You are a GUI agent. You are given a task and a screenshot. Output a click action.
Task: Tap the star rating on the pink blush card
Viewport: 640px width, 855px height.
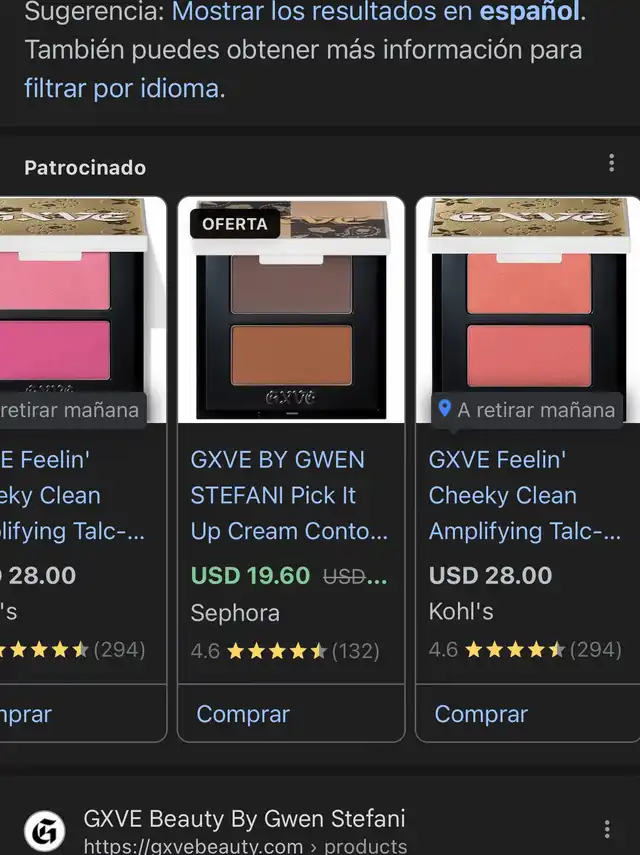tap(44, 649)
